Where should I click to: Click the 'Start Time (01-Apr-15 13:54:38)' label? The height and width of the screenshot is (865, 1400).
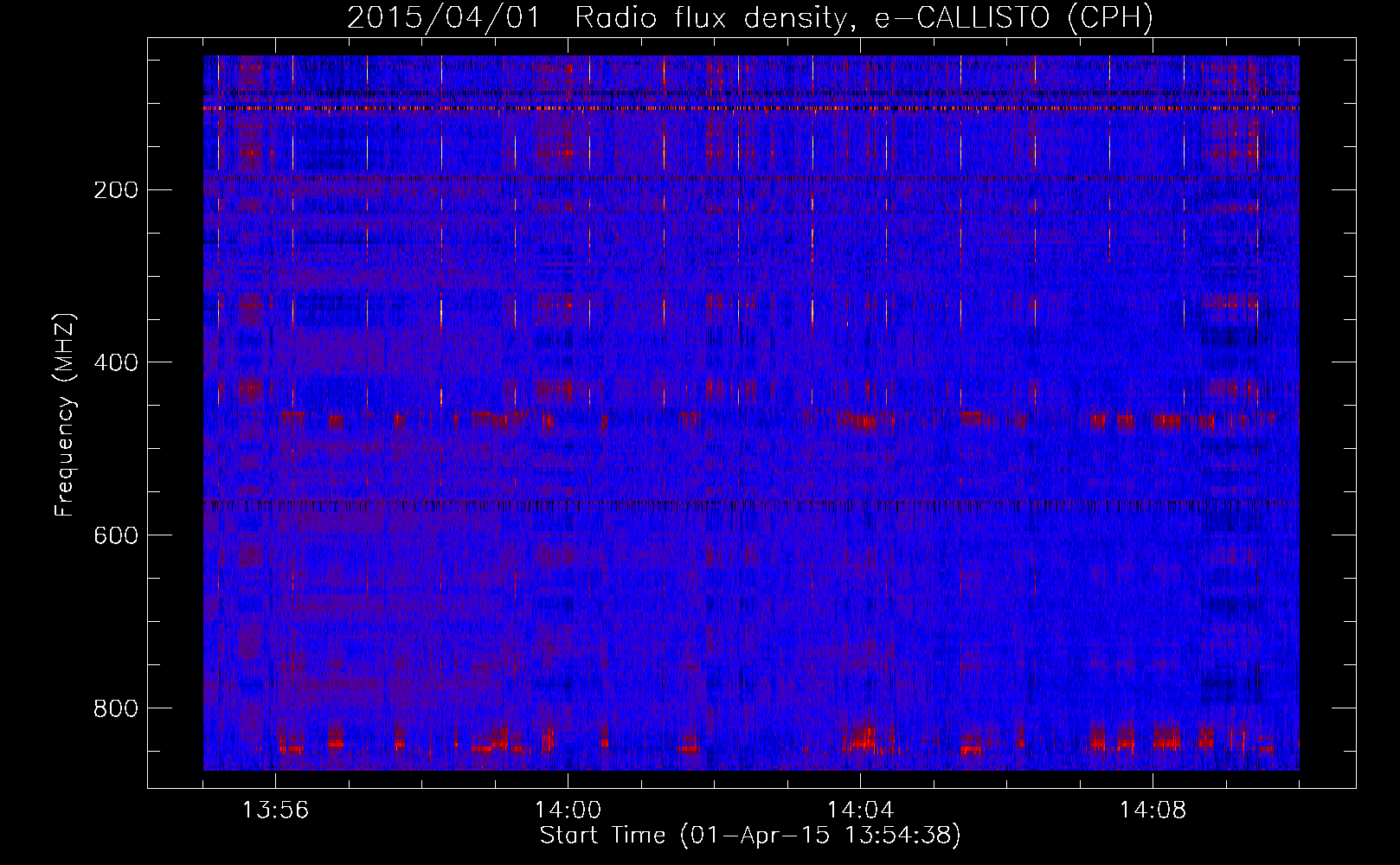click(x=750, y=836)
